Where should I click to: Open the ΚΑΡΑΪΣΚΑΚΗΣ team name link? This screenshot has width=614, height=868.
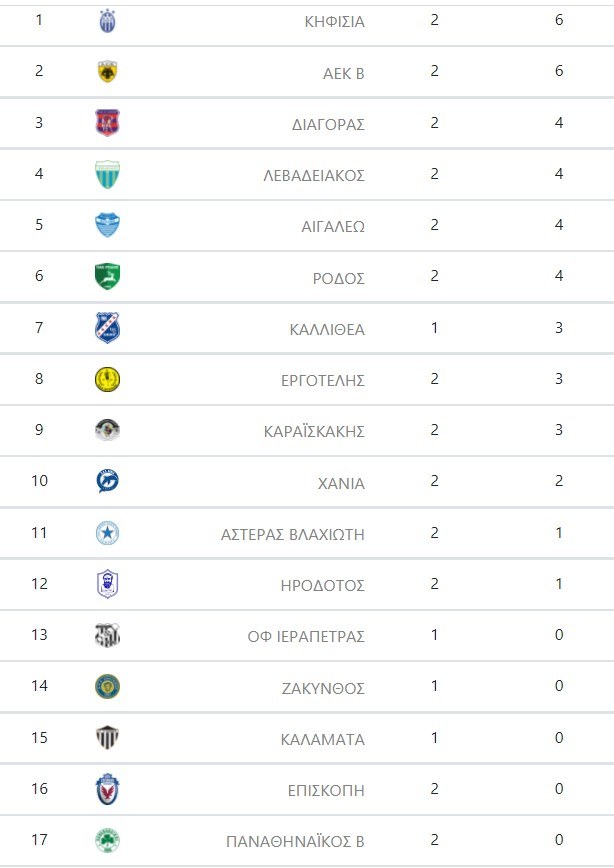(316, 432)
